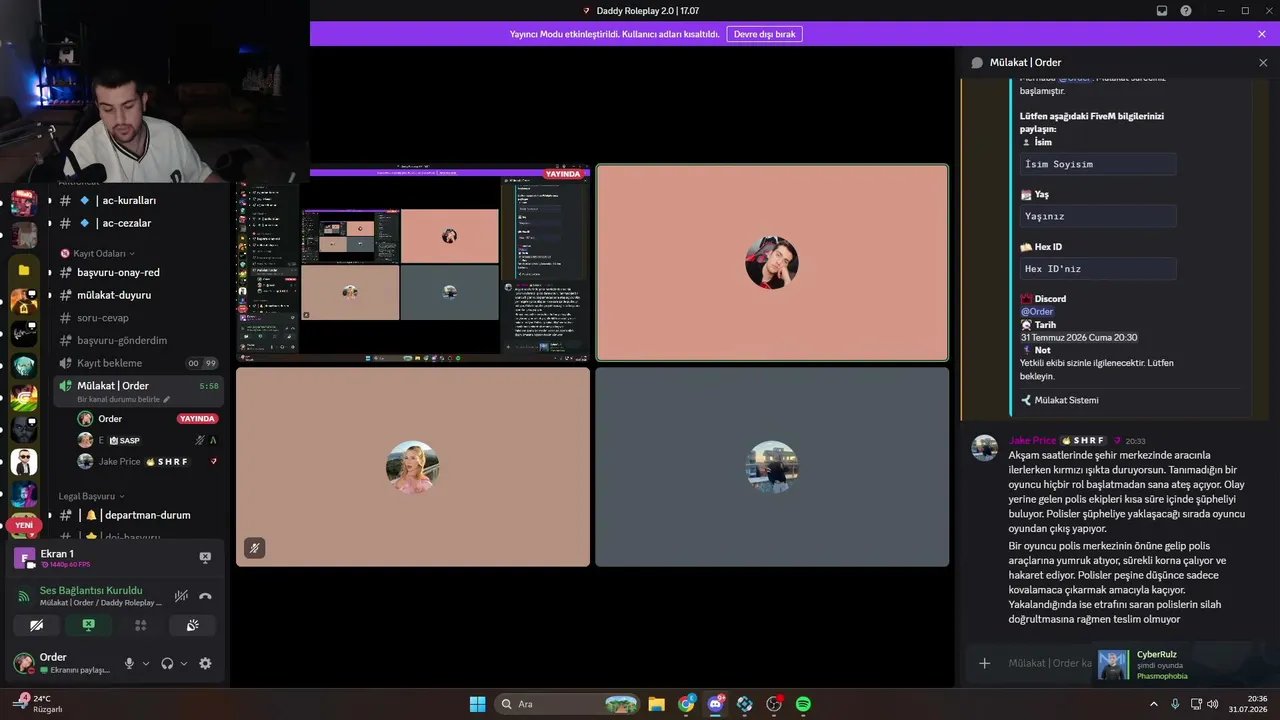
Task: Join the Kayıt bekleme voice channel
Action: point(136,363)
